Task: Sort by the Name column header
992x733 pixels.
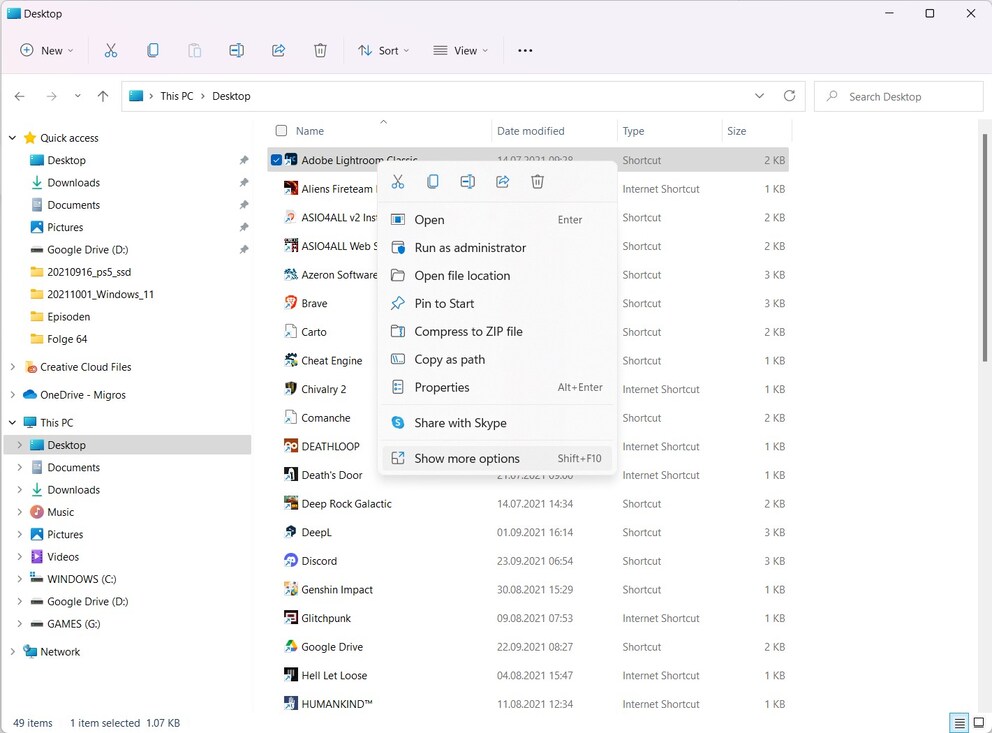Action: pyautogui.click(x=310, y=131)
